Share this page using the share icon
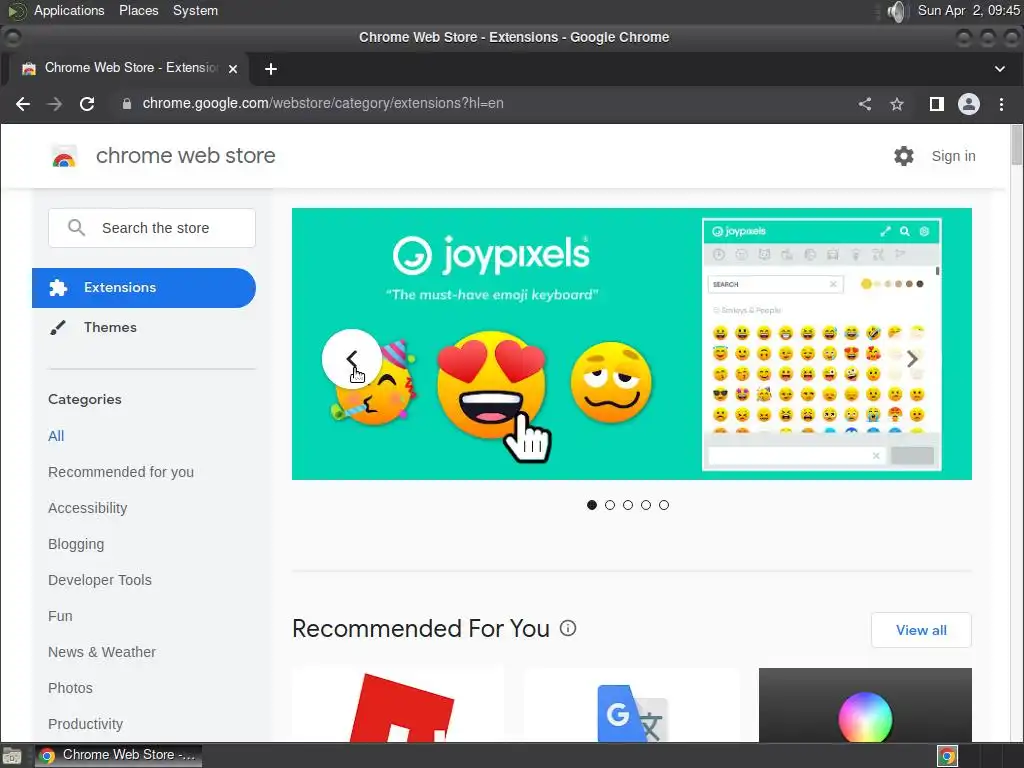 click(865, 104)
